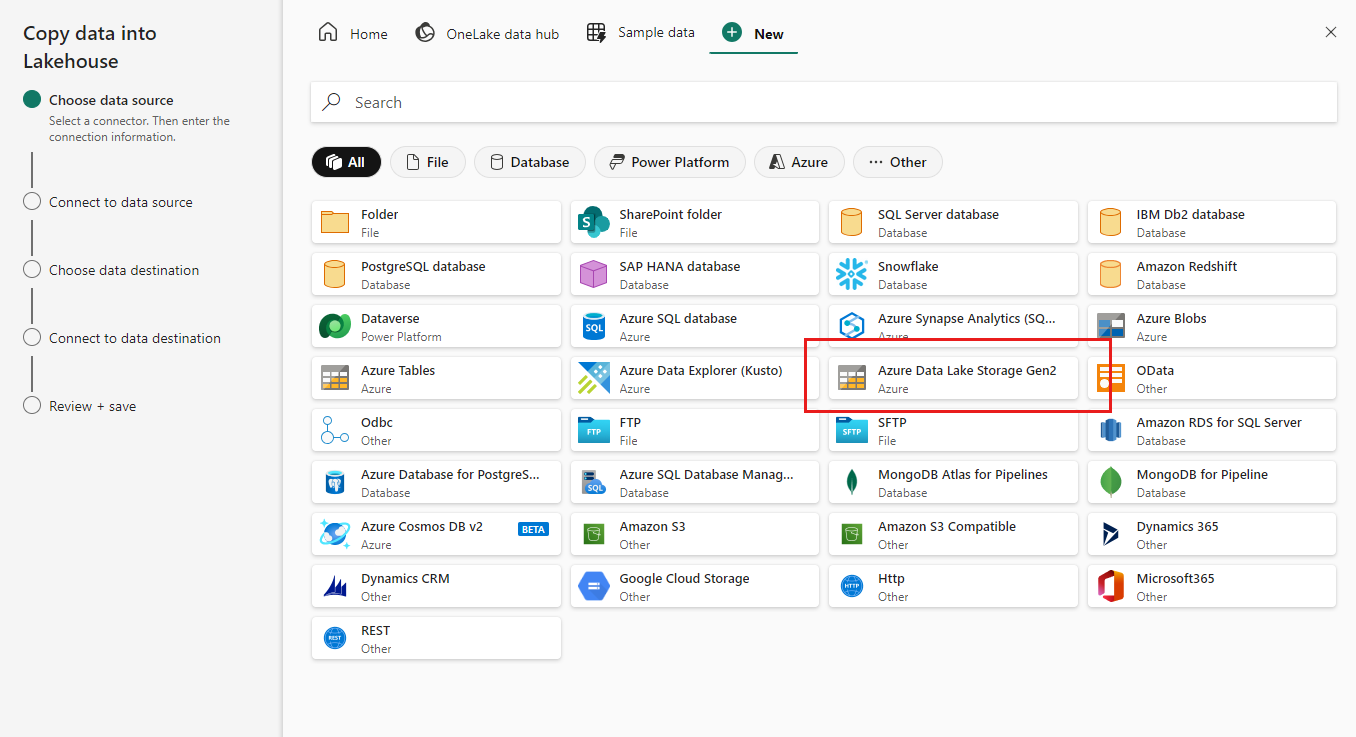Screen dimensions: 1356x737
Task: Select the Dynamics 365 icon
Action: tap(1110, 534)
